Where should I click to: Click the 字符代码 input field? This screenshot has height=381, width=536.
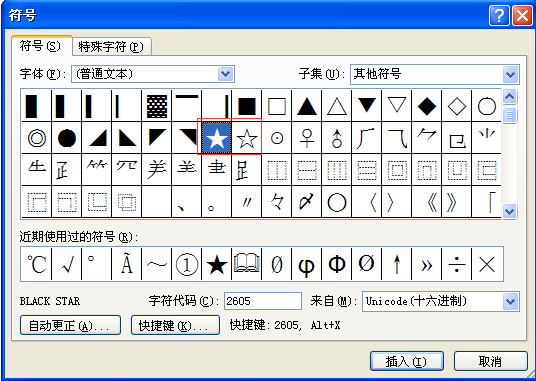(263, 301)
